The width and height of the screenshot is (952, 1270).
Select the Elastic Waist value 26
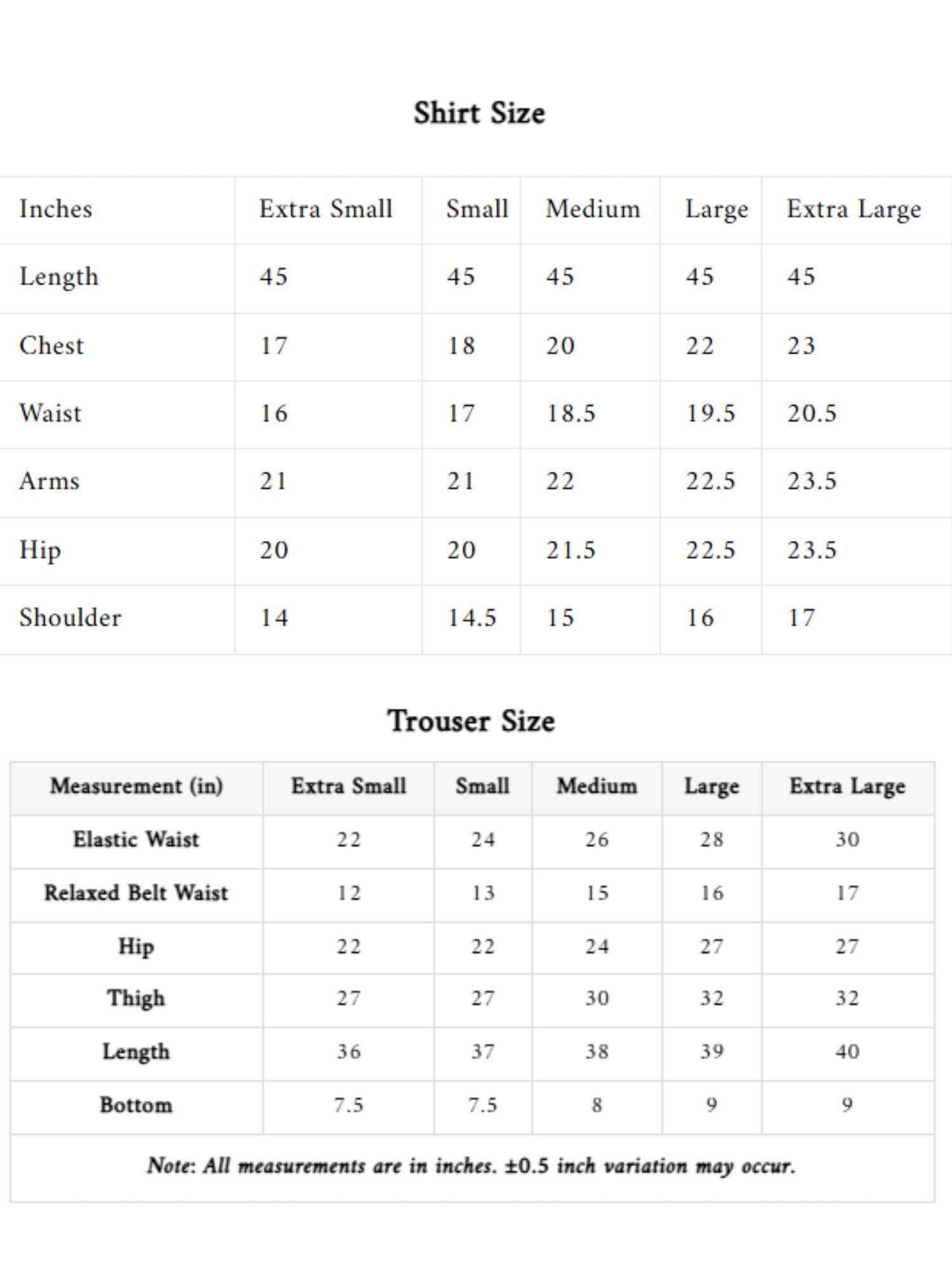point(597,839)
